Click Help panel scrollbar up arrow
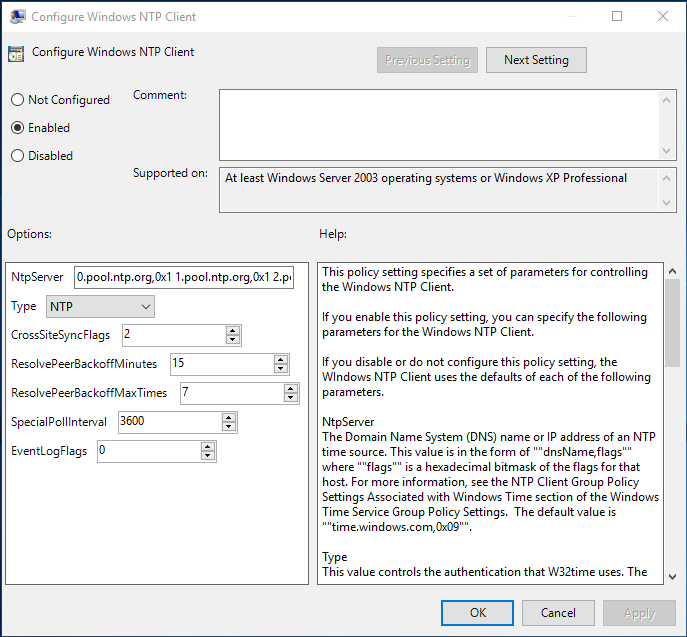687x637 pixels. [x=673, y=271]
